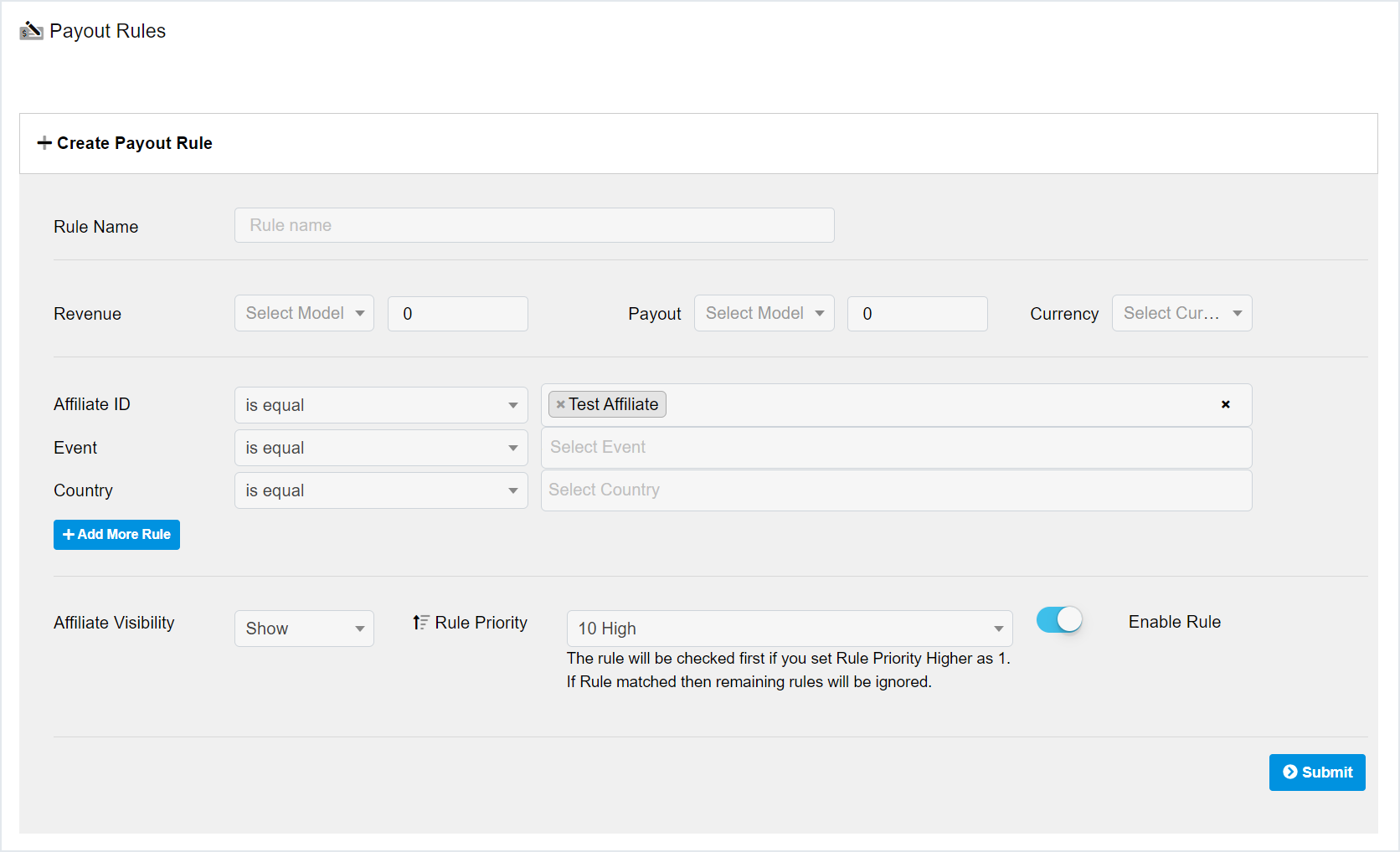This screenshot has height=852, width=1400.
Task: Click the Select Event field
Action: 896,448
